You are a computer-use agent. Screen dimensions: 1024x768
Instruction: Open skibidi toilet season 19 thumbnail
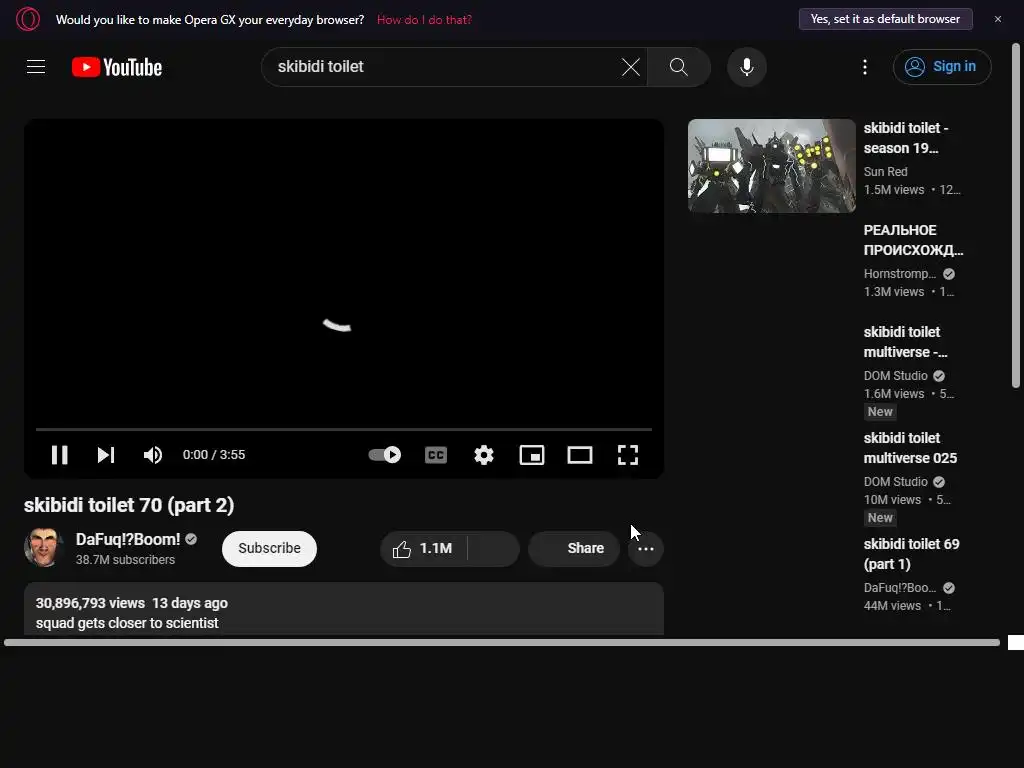771,166
